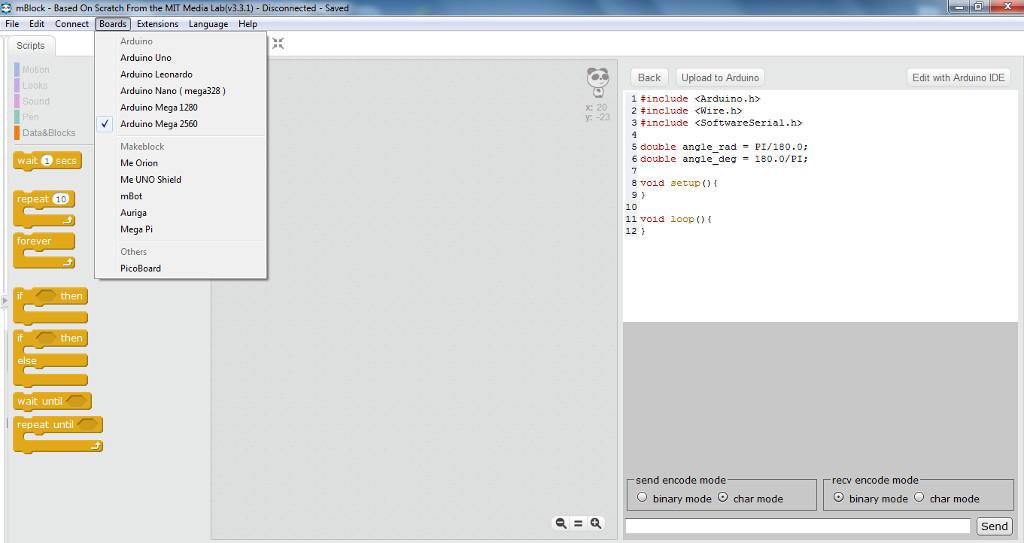Viewport: 1024px width, 543px height.
Task: Click the left panel collapse arrow
Action: point(4,301)
